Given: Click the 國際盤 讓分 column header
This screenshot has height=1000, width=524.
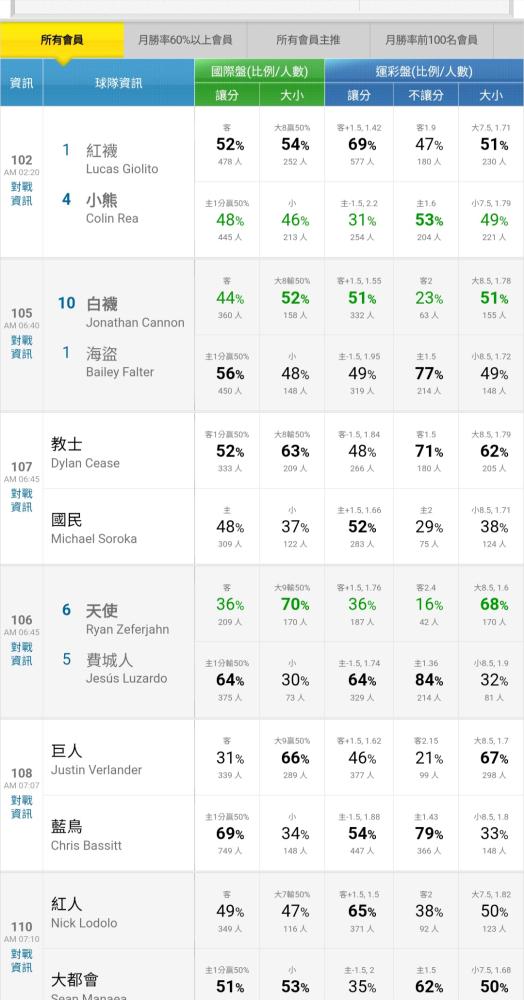Looking at the screenshot, I should [226, 95].
